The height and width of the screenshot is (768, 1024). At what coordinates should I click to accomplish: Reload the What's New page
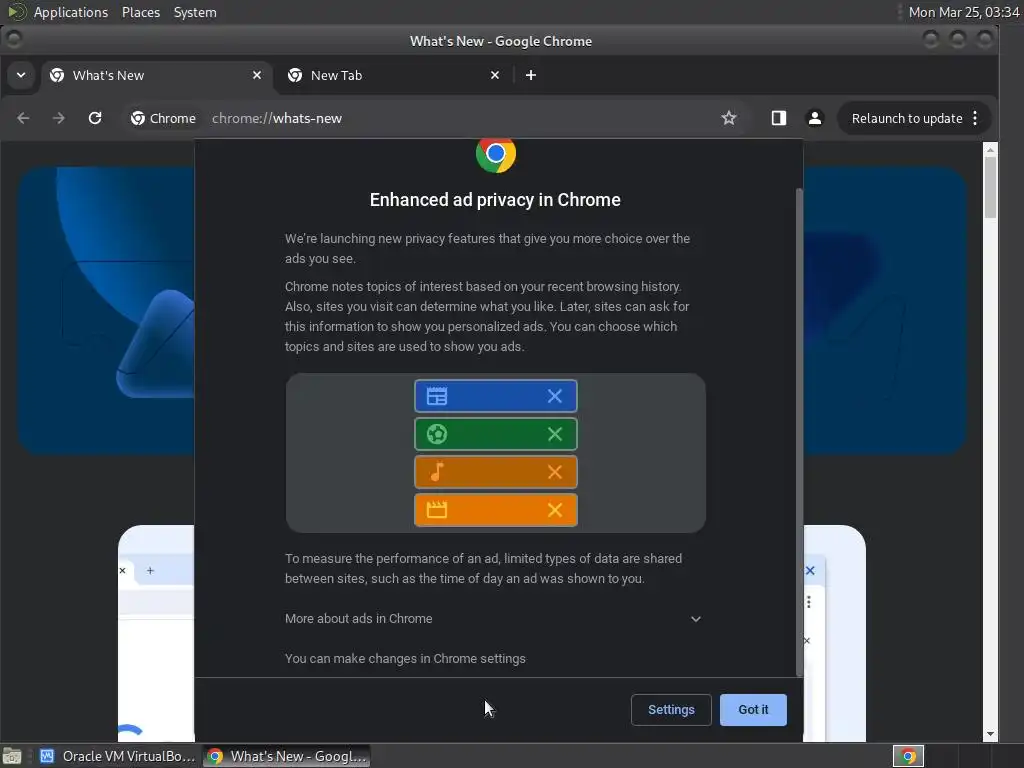pos(95,118)
